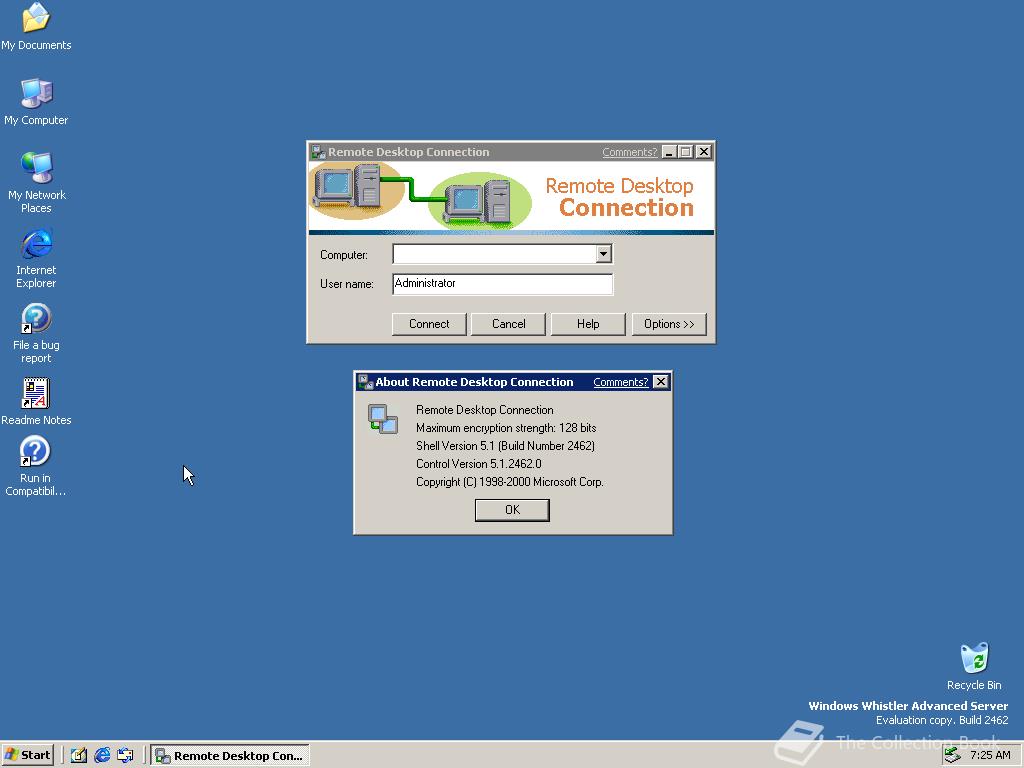Click the User name input field
The width and height of the screenshot is (1024, 768).
click(x=502, y=283)
